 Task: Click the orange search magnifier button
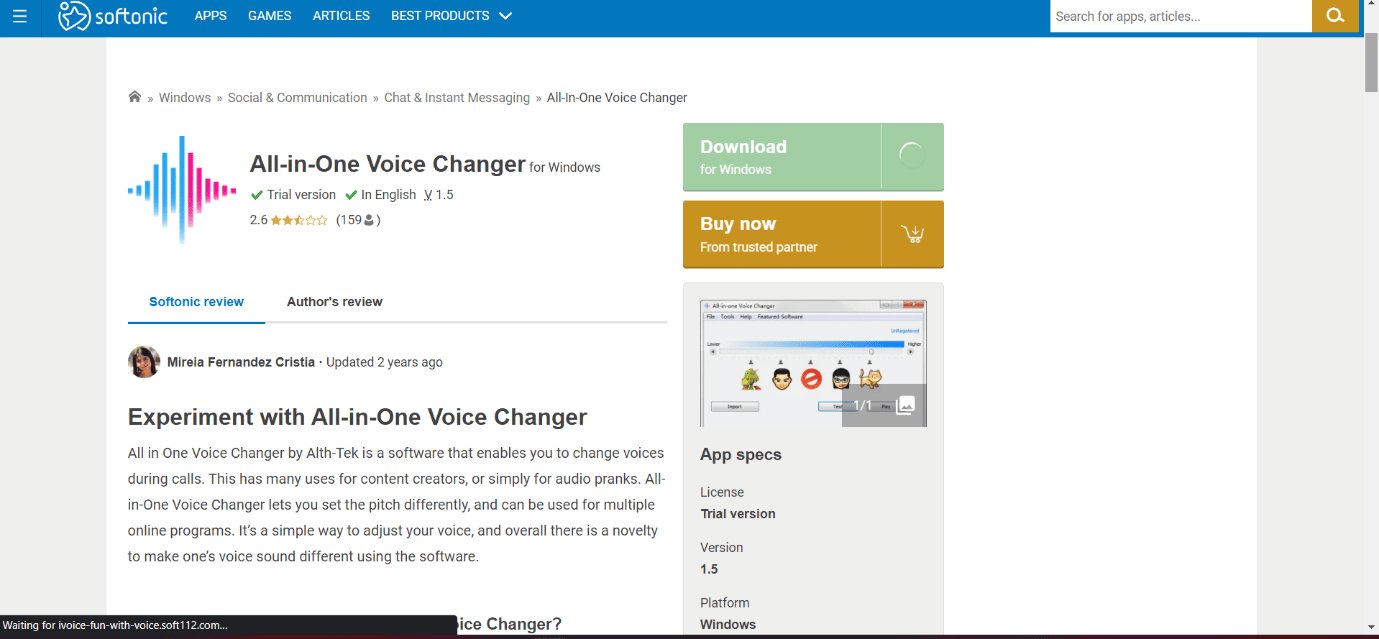pyautogui.click(x=1335, y=16)
